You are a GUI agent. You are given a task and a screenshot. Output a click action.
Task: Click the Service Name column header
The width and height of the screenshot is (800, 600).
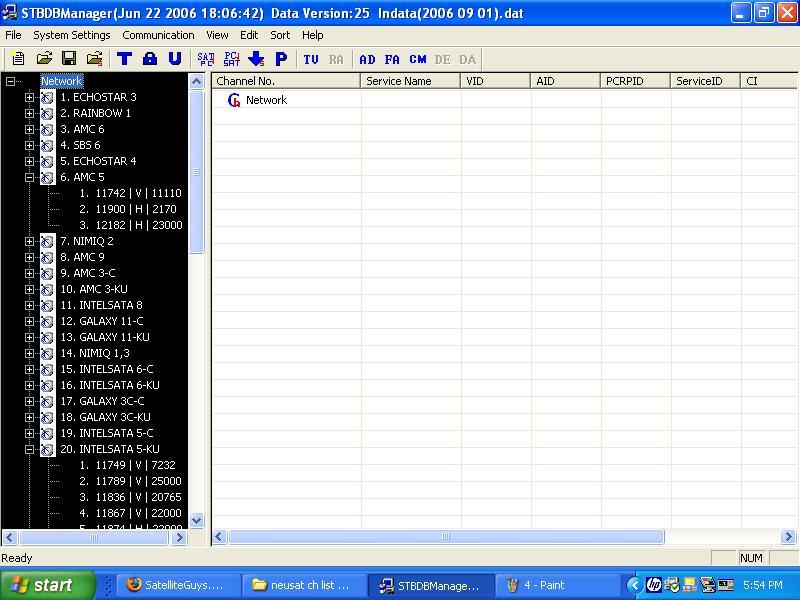pos(411,81)
